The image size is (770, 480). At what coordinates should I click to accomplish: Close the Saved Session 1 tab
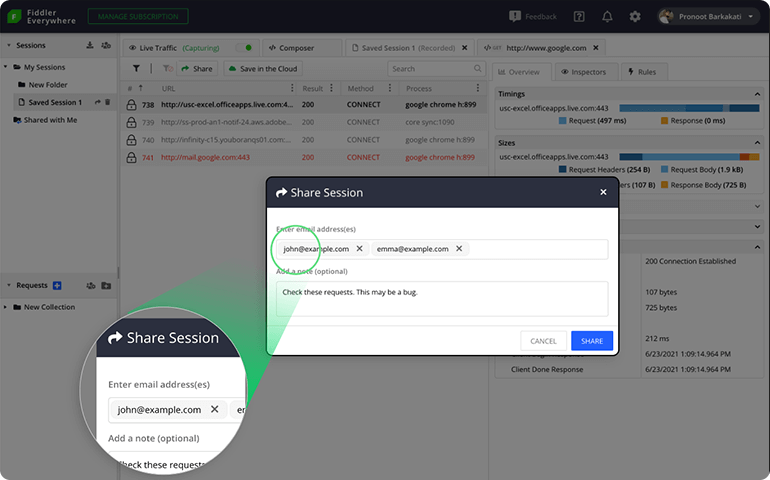465,48
